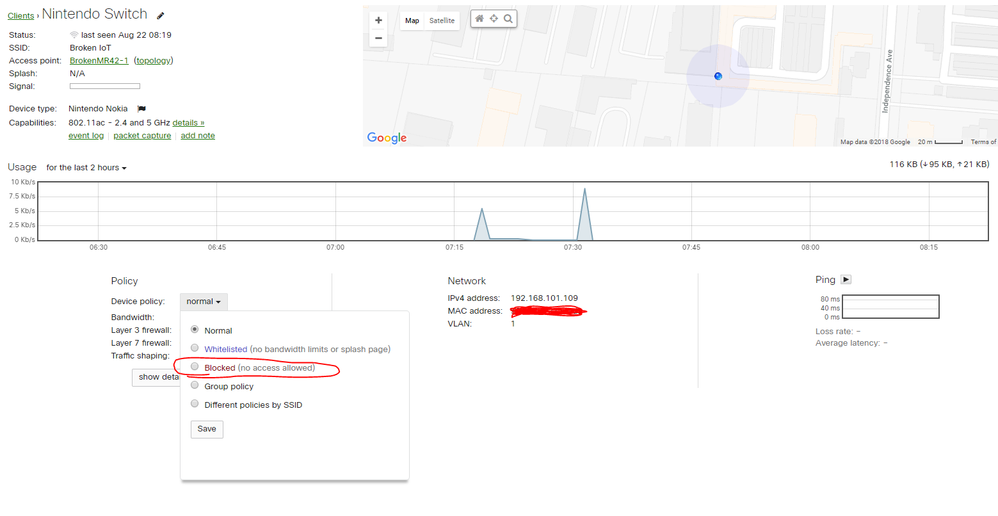998x516 pixels.
Task: Click the flag icon beside device type
Action: click(142, 109)
